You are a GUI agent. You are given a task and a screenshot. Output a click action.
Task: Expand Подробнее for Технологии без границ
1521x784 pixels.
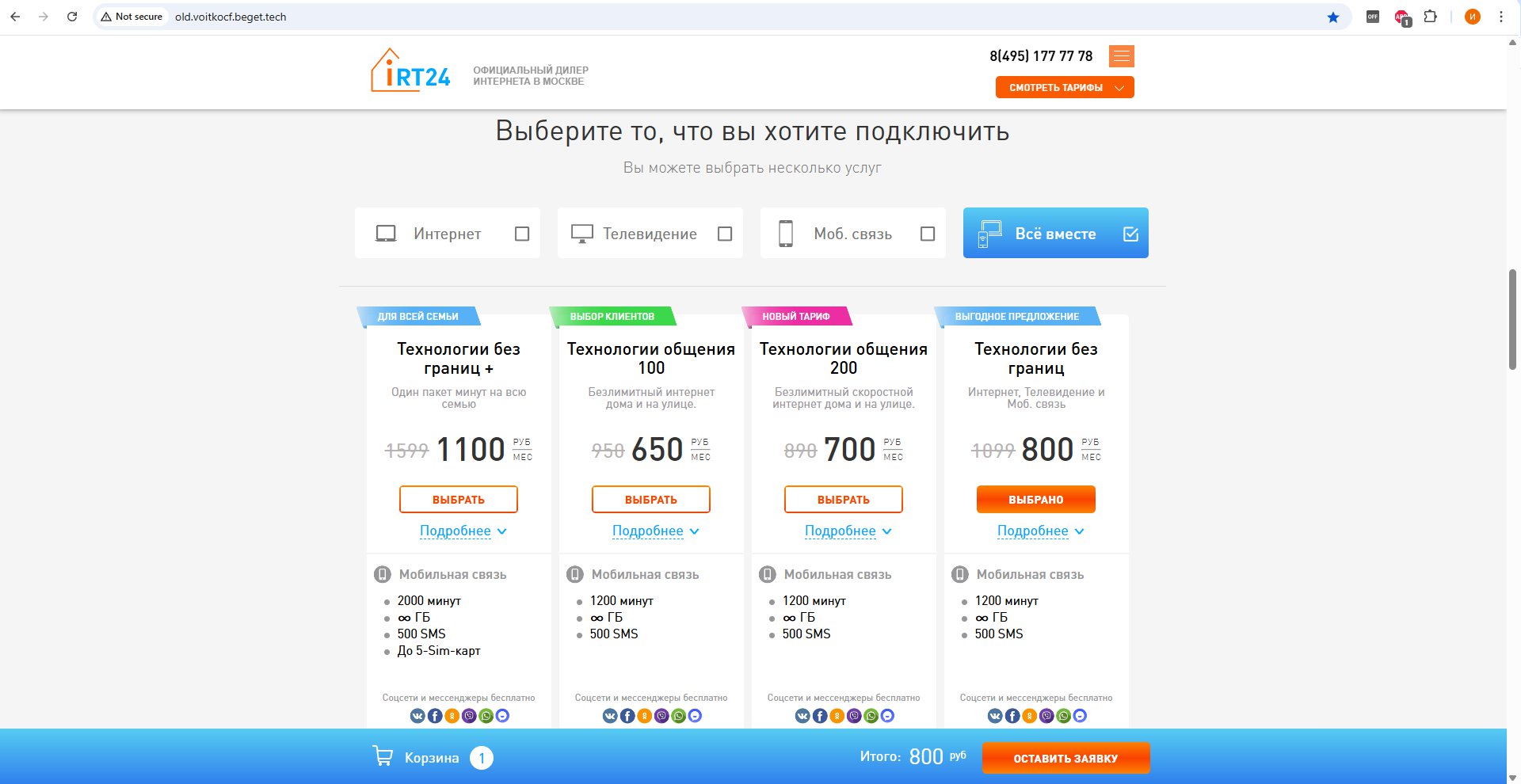(1040, 531)
